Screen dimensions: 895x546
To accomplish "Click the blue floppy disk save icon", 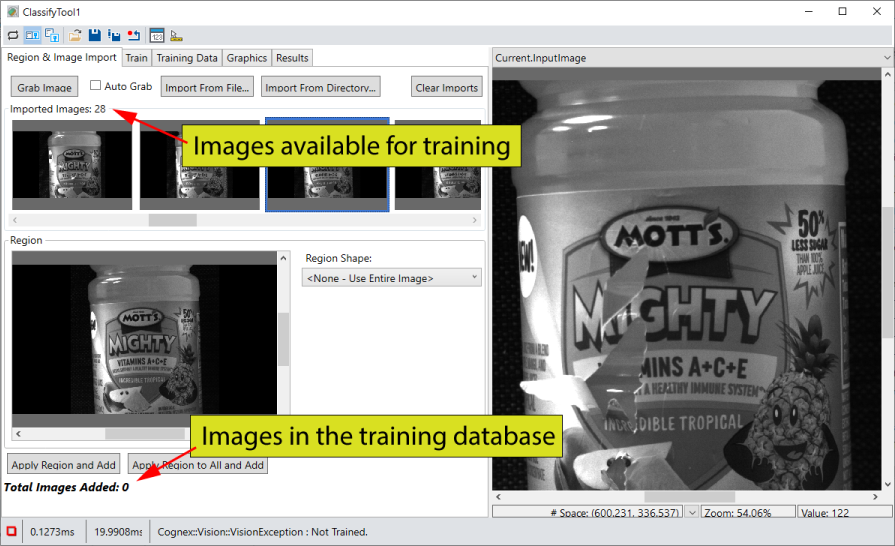I will 95,35.
